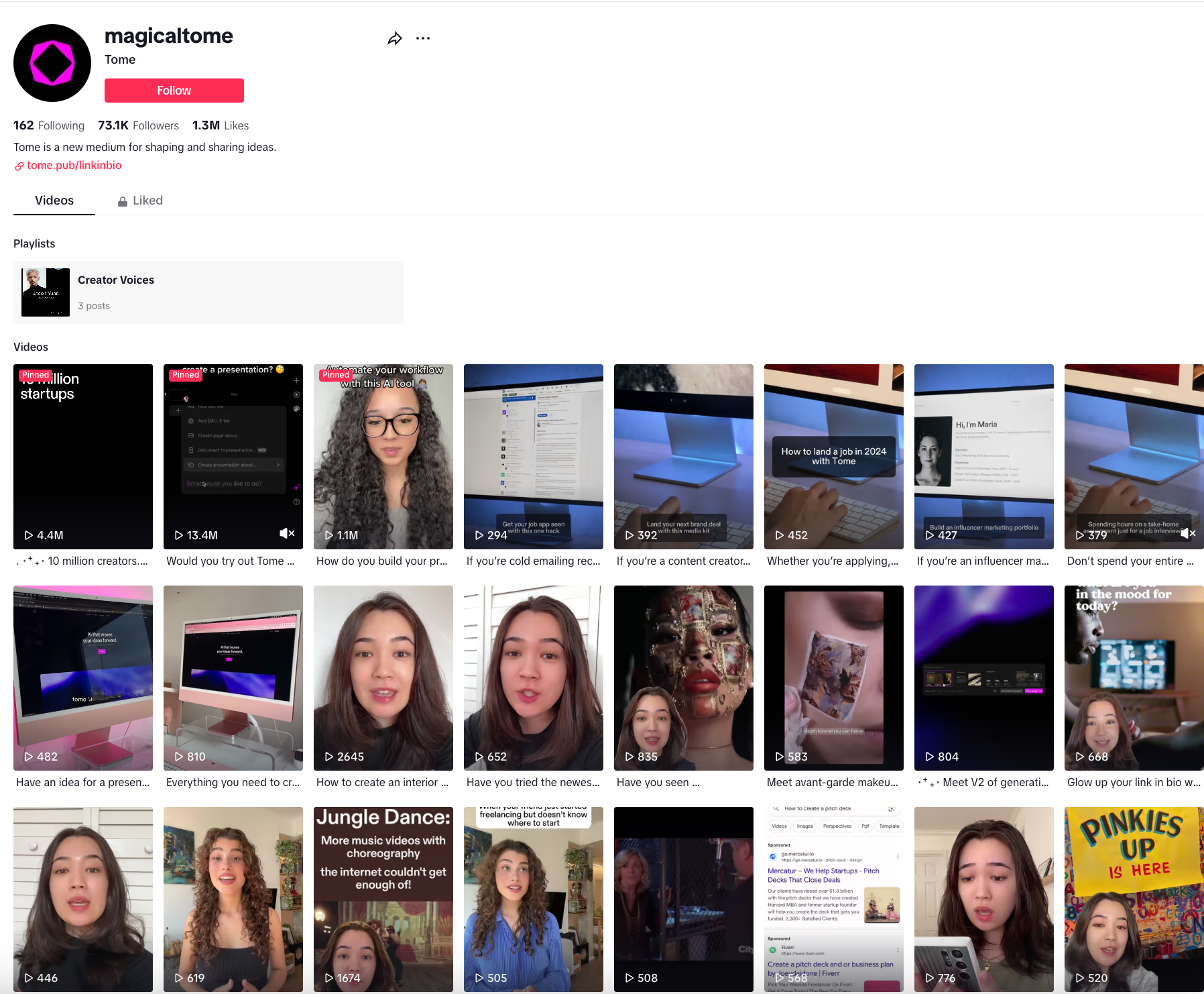The image size is (1204, 994).
Task: Open the 'Pinkies Up Is Here' video
Action: point(1134,899)
